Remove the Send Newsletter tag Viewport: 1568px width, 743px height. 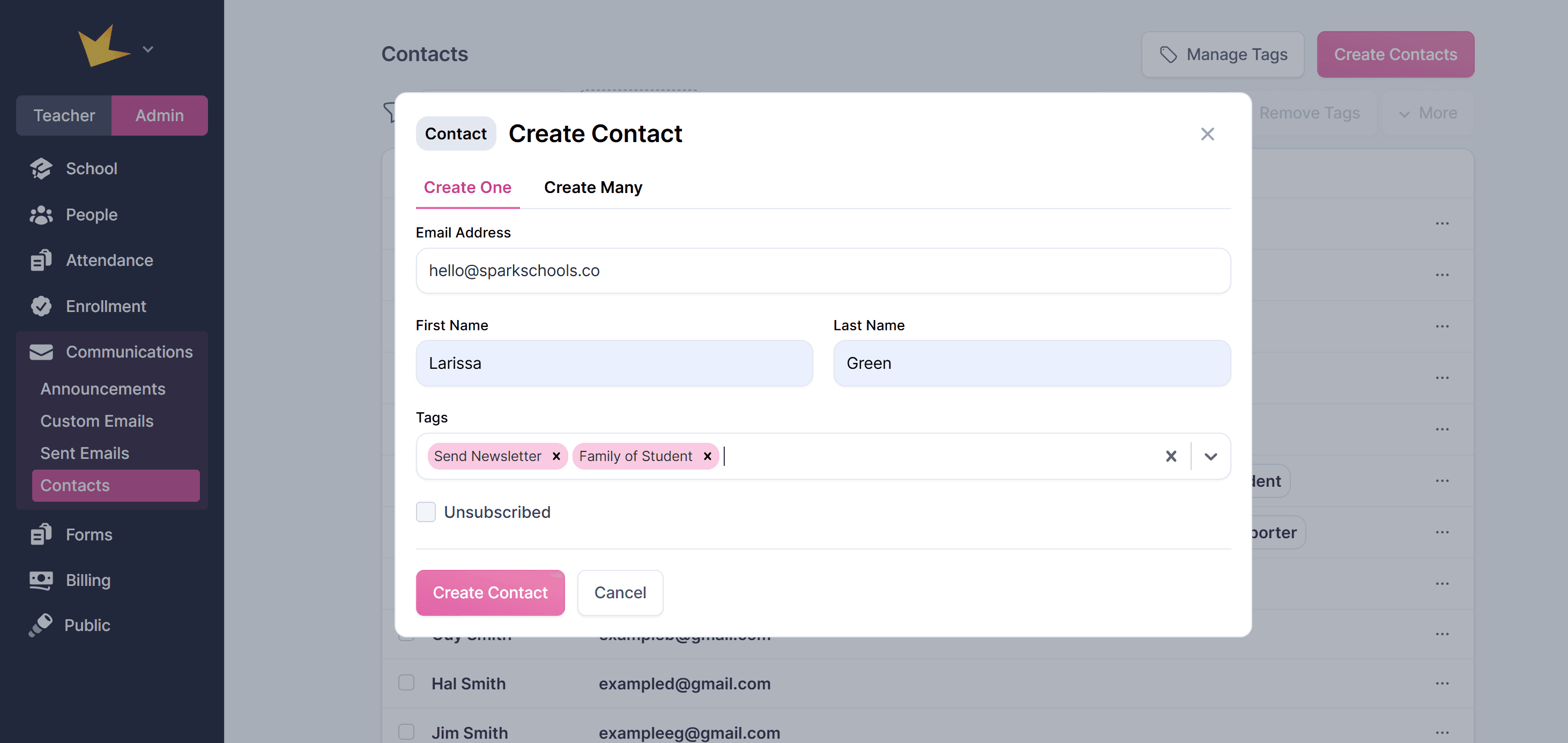coord(556,456)
